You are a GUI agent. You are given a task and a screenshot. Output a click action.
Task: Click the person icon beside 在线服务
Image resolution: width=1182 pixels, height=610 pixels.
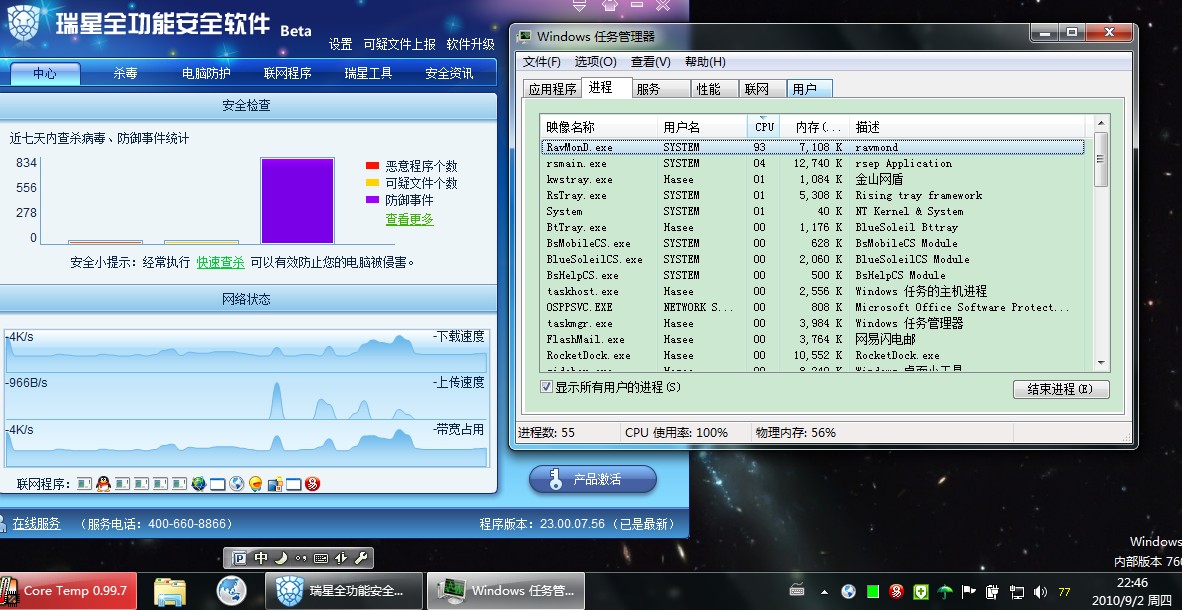[x=3, y=523]
